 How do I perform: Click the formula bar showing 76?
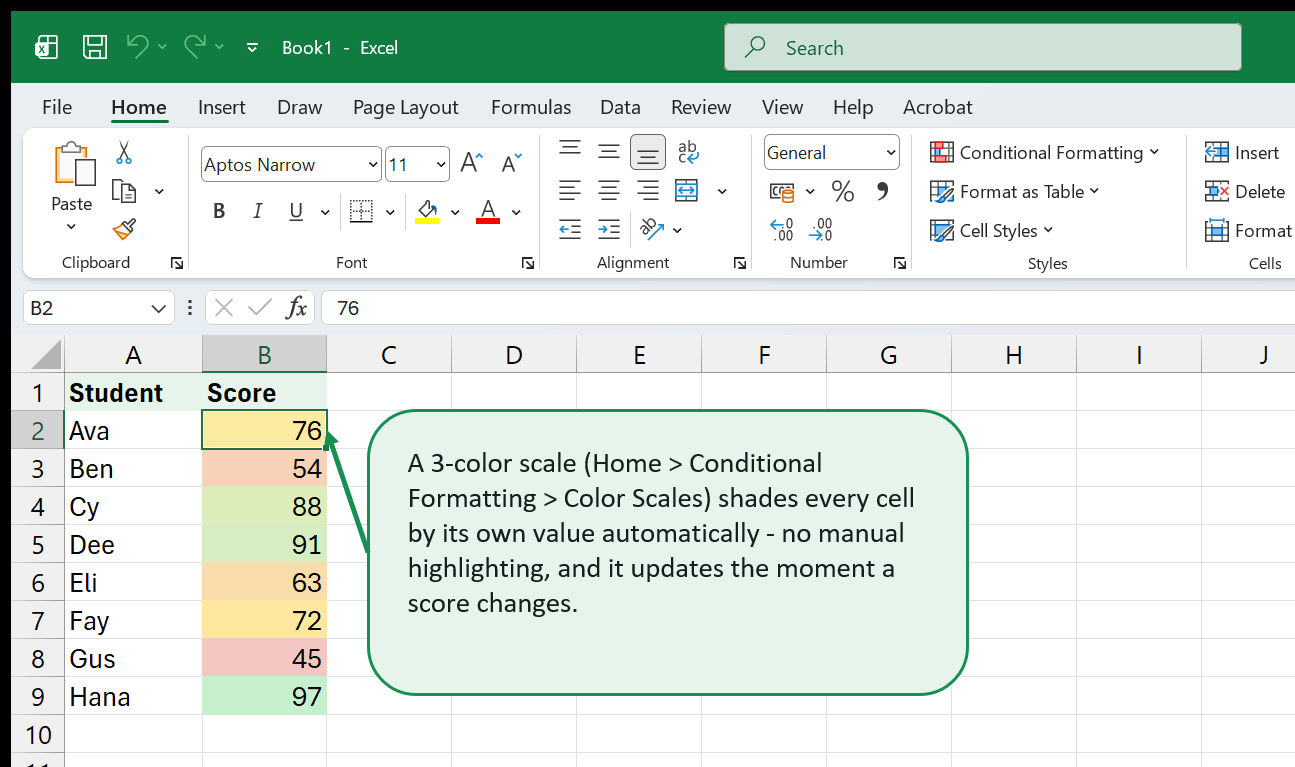point(807,308)
